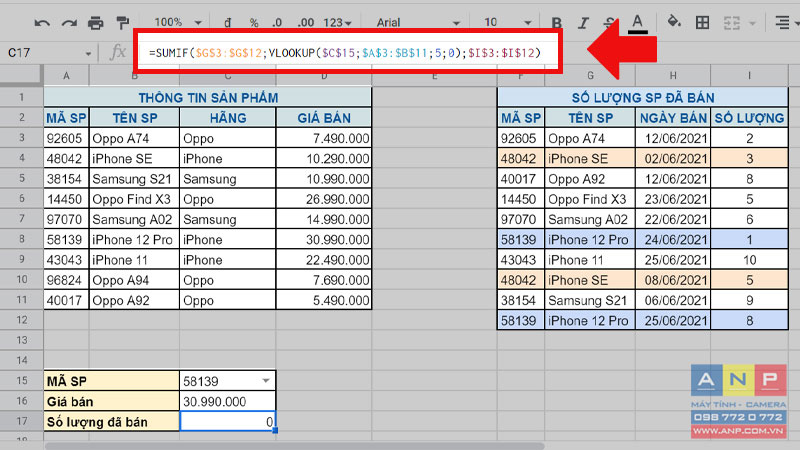Viewport: 800px width, 450px height.
Task: Toggle Bold formatting
Action: [x=557, y=22]
